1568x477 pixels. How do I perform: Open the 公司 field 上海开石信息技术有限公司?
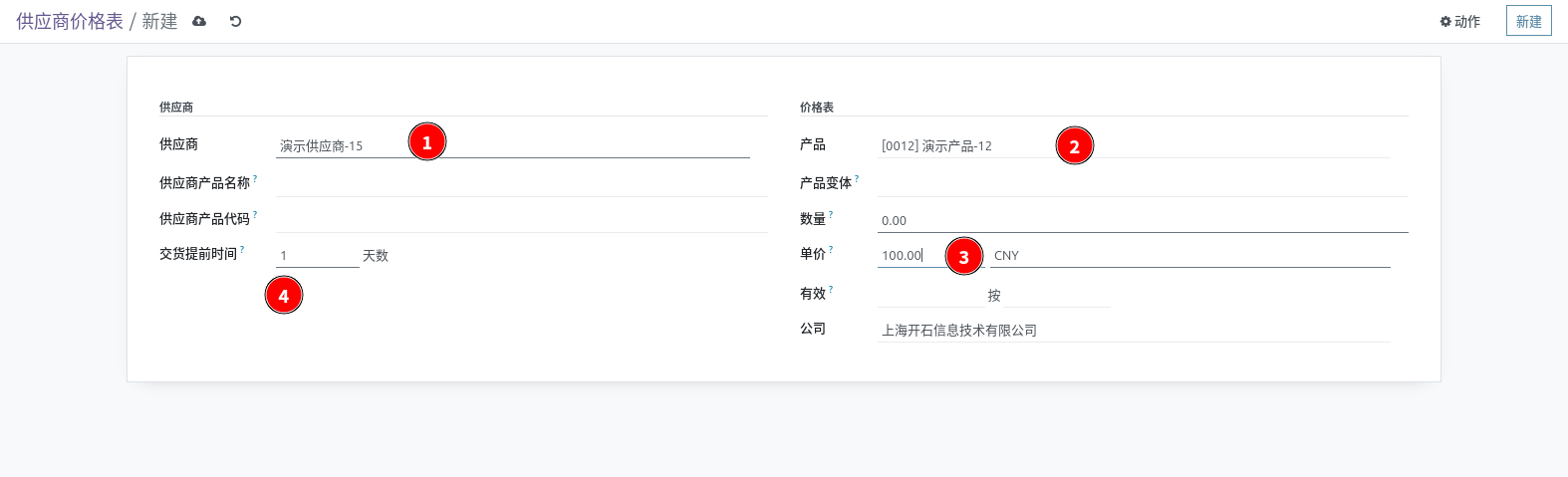pos(1134,330)
